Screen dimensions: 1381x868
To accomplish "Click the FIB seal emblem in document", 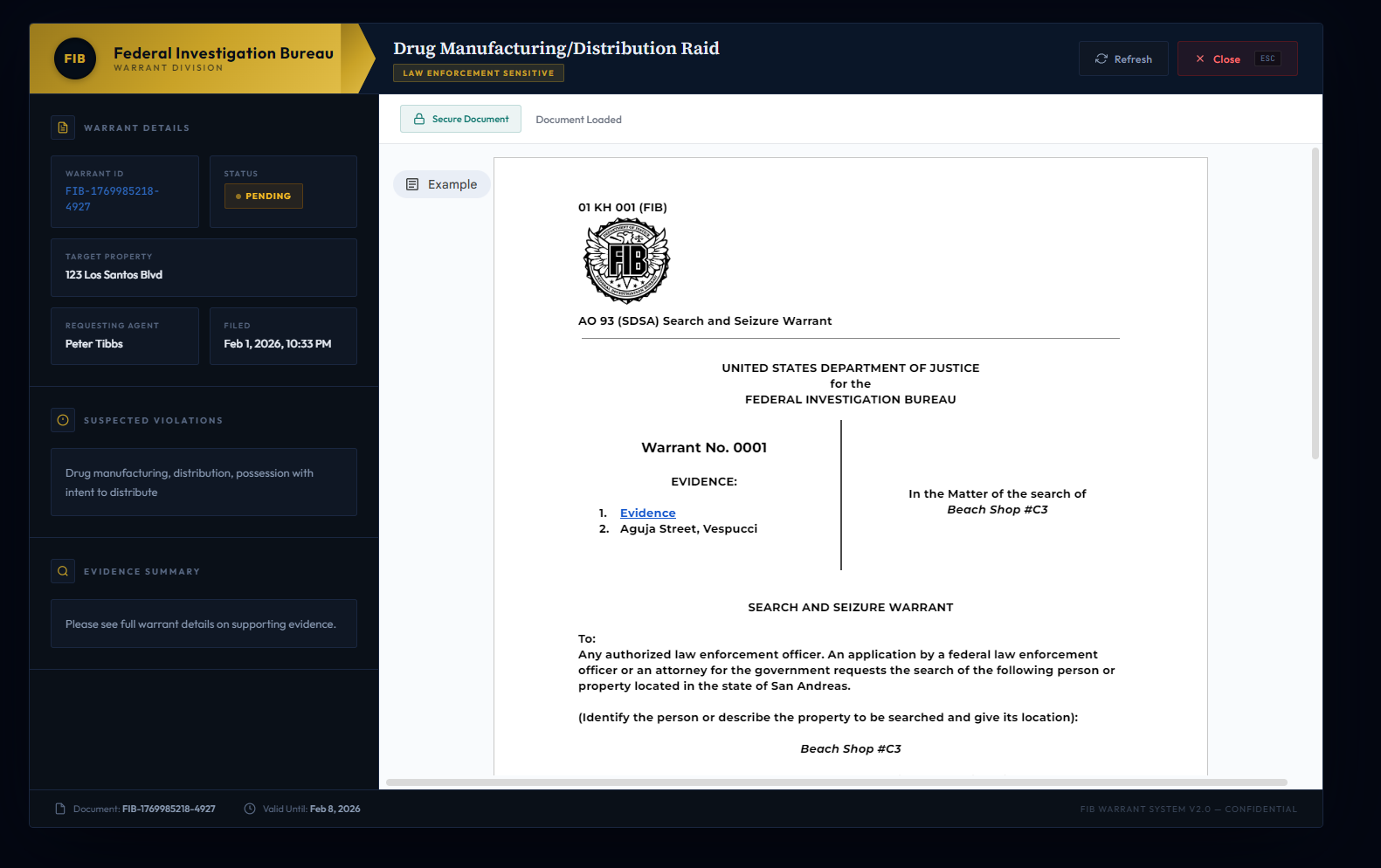I will 627,260.
